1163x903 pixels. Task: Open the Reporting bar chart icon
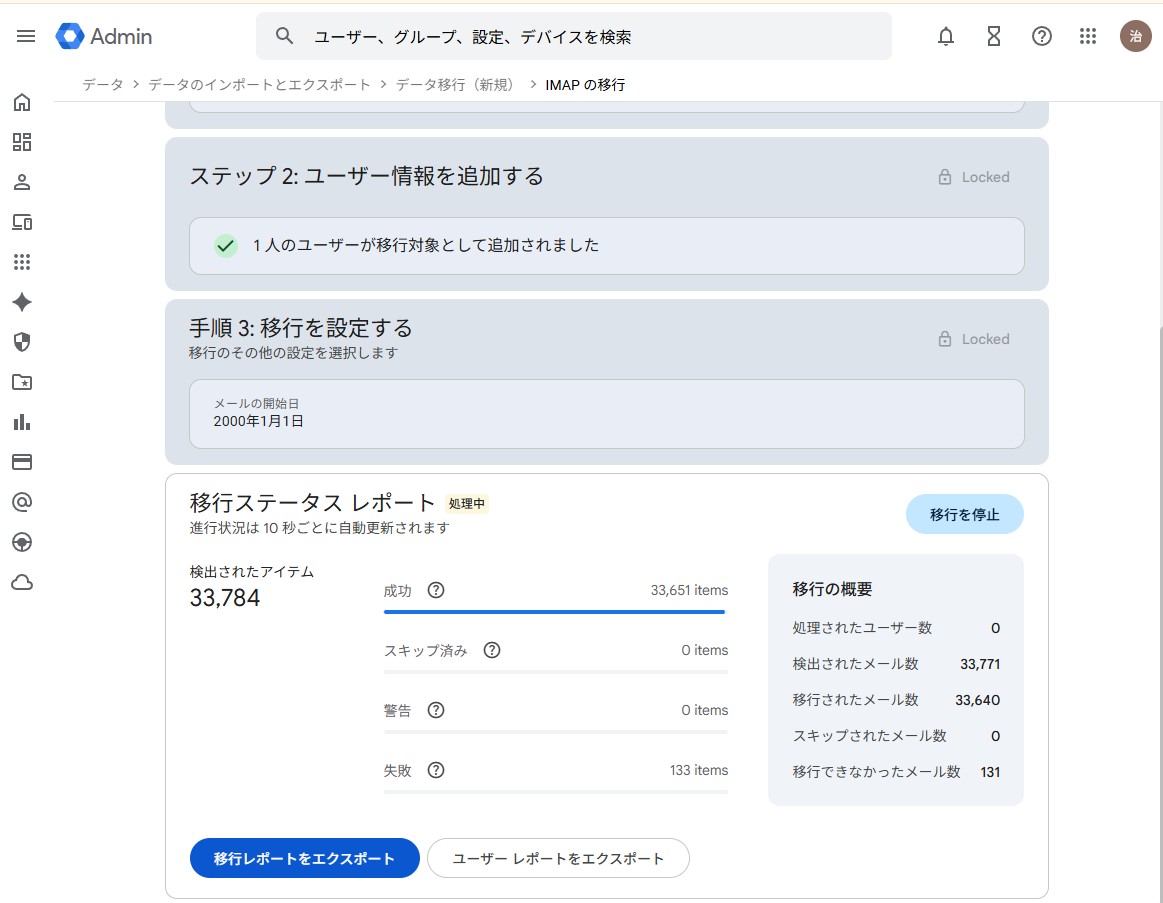click(22, 422)
